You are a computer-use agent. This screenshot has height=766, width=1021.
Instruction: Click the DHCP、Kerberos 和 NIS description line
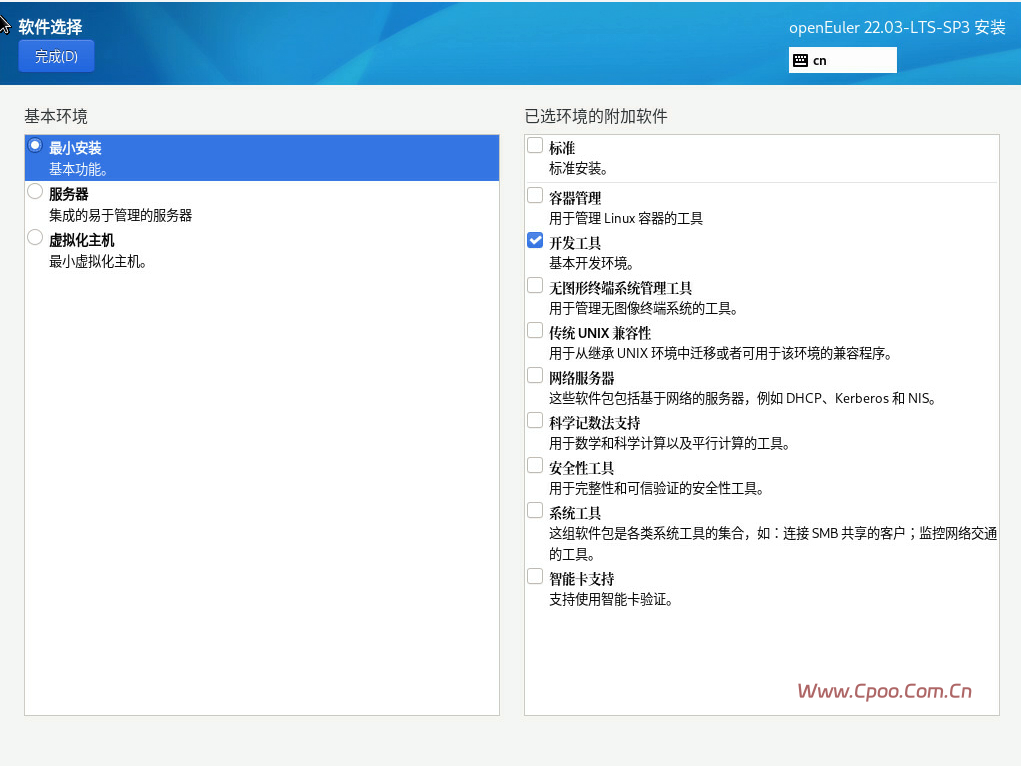coord(742,398)
